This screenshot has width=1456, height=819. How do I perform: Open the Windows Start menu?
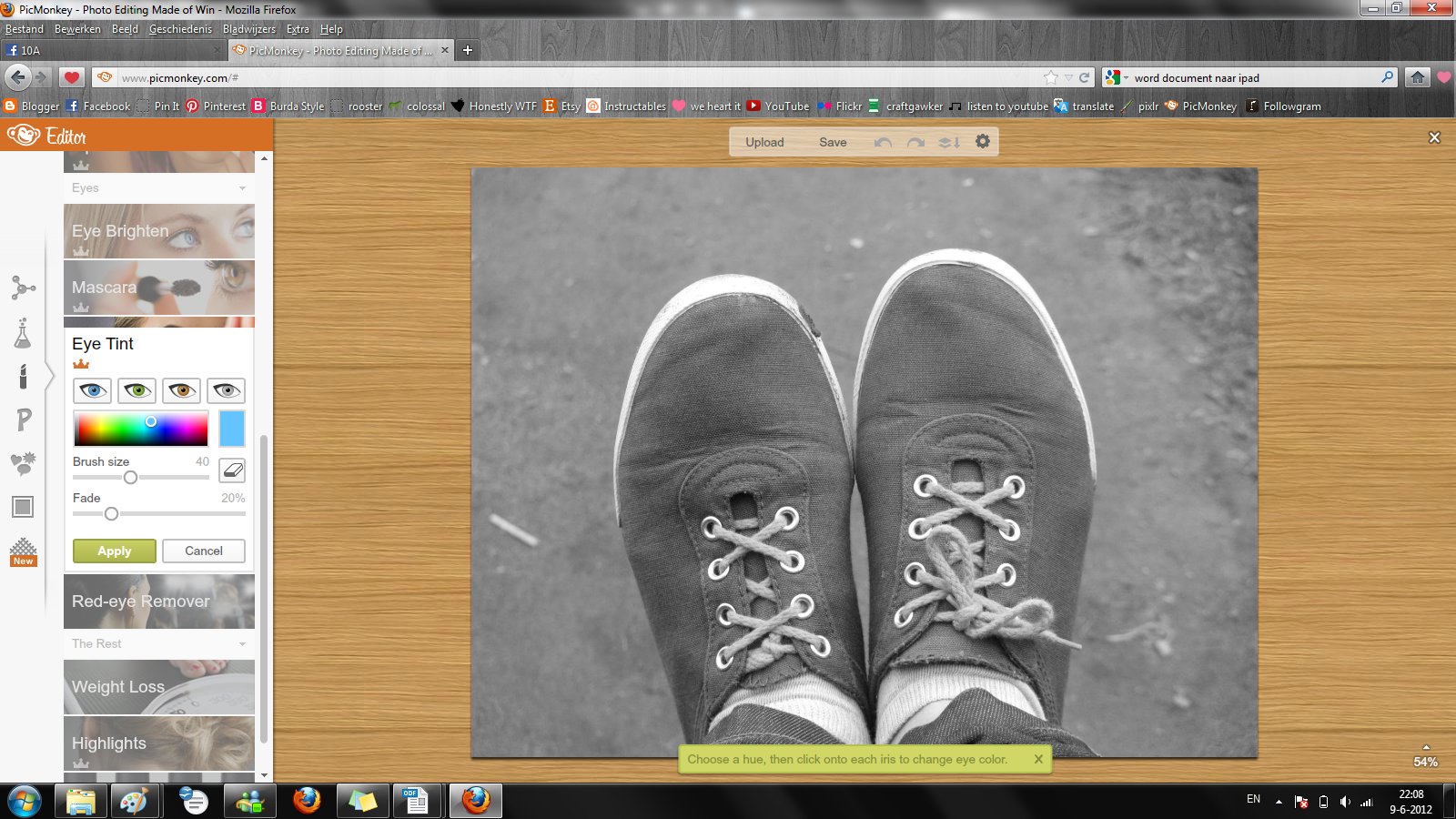point(24,802)
